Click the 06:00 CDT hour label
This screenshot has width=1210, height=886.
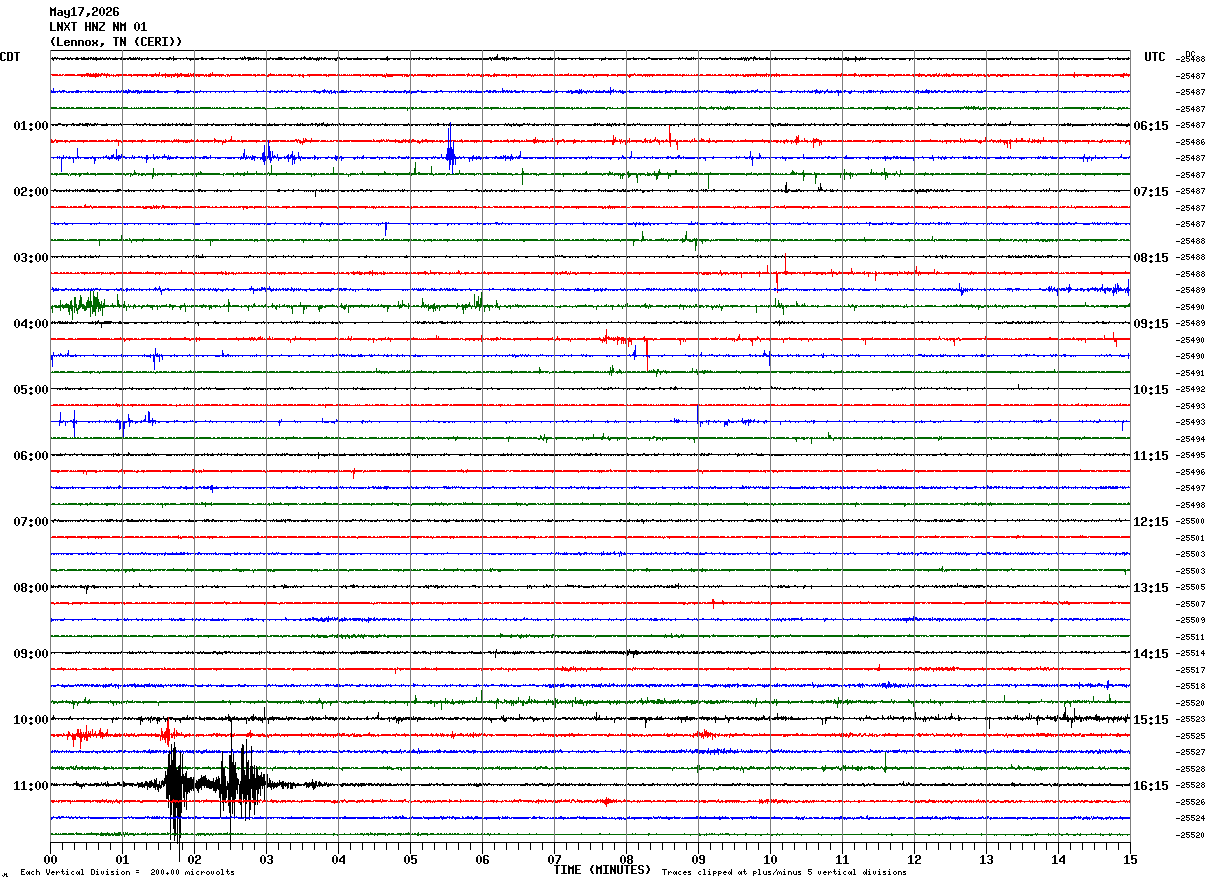(x=30, y=456)
